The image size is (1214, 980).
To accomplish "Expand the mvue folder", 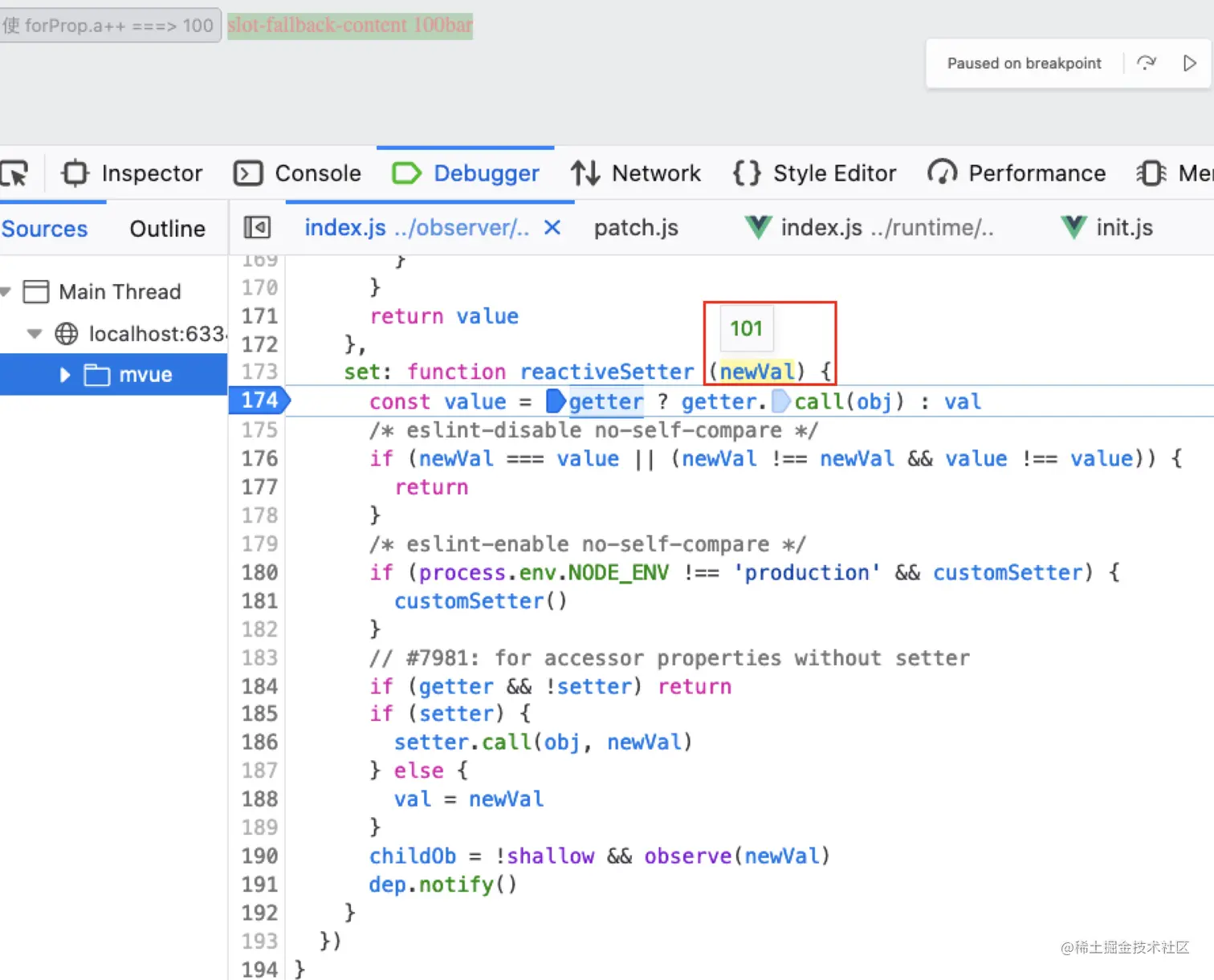I will (66, 375).
